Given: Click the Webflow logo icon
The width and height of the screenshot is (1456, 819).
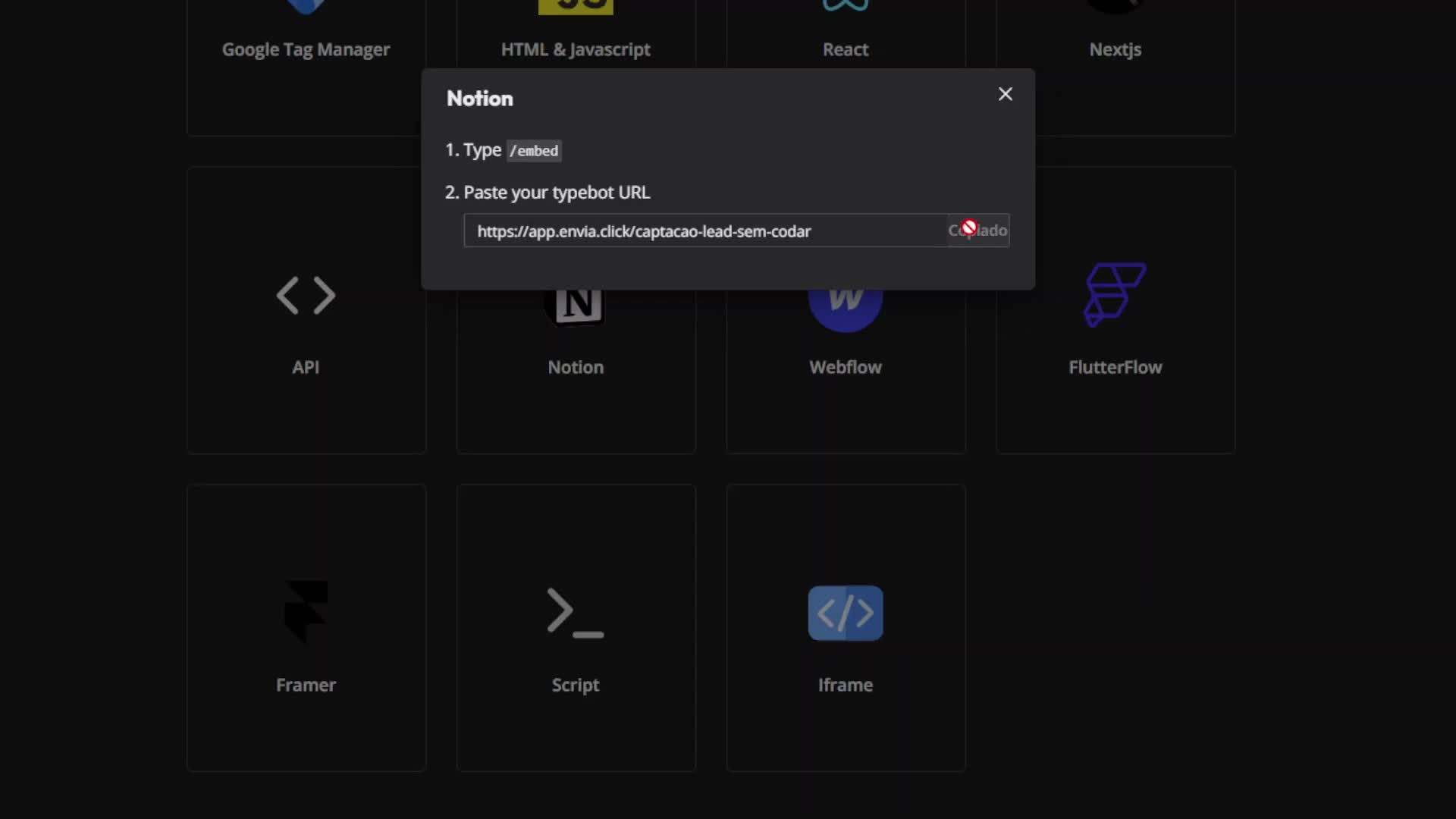Looking at the screenshot, I should coord(845,312).
